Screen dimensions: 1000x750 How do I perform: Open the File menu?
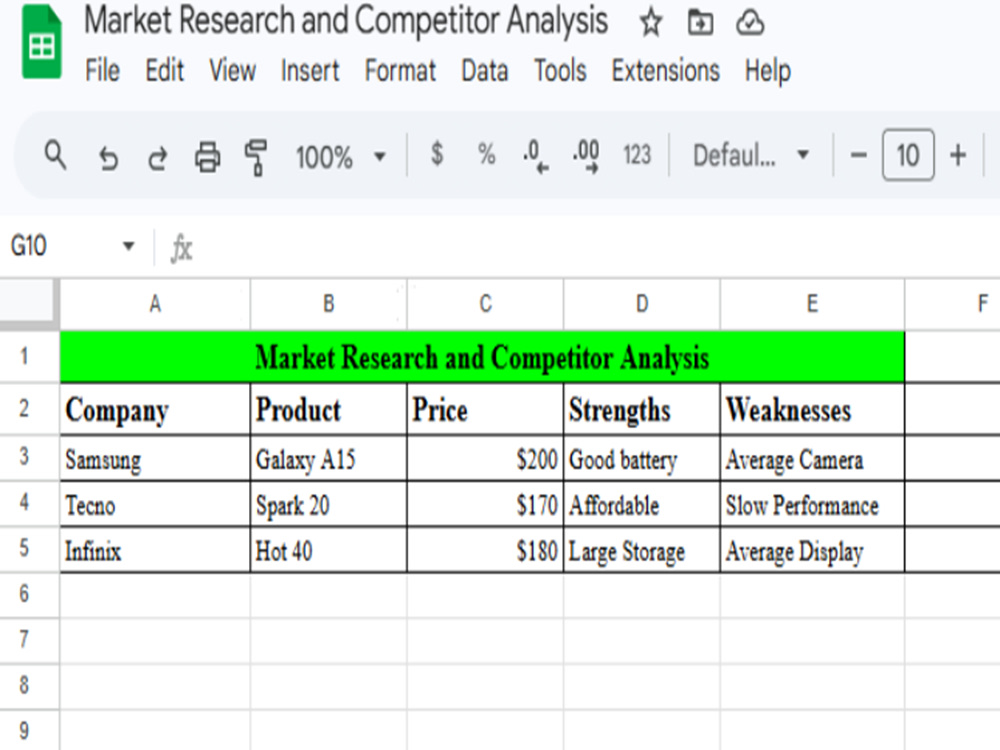pyautogui.click(x=102, y=70)
